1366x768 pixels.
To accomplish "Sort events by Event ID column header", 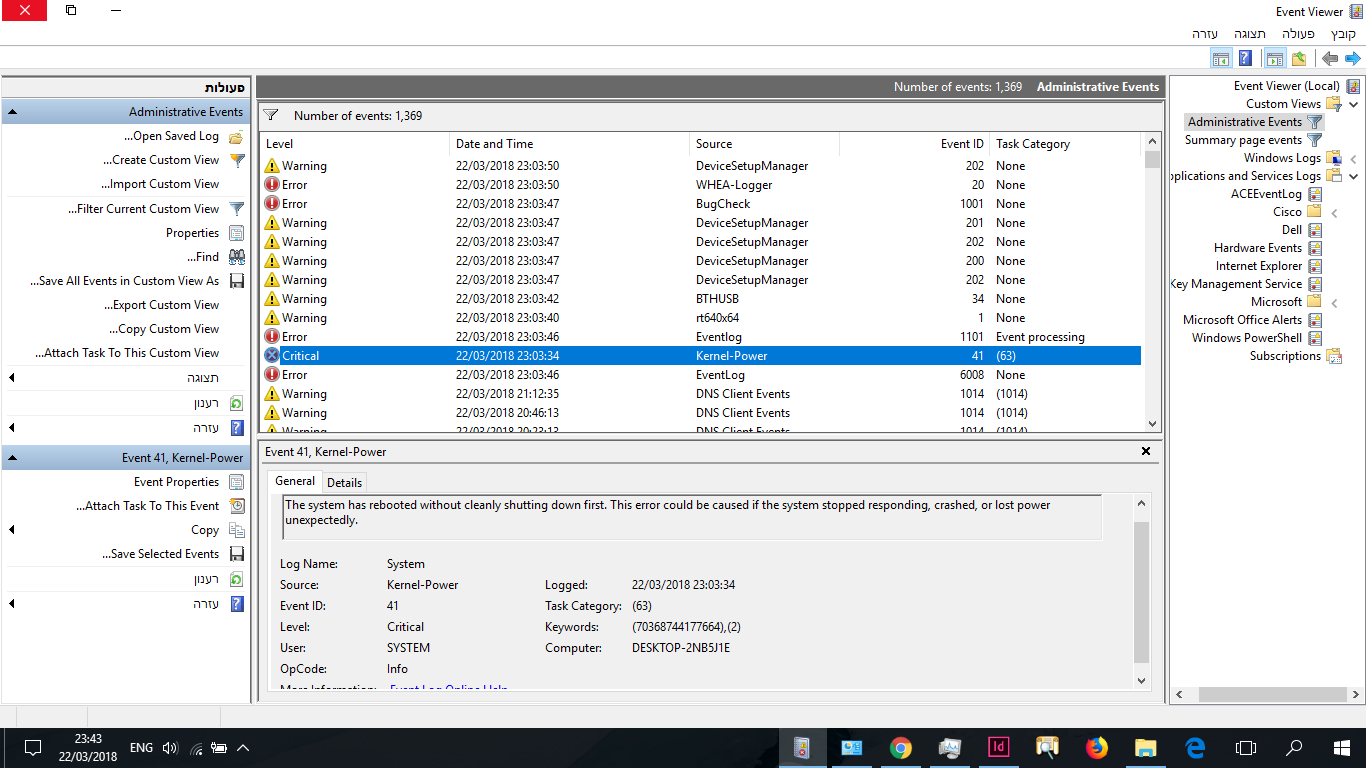I will (x=914, y=144).
